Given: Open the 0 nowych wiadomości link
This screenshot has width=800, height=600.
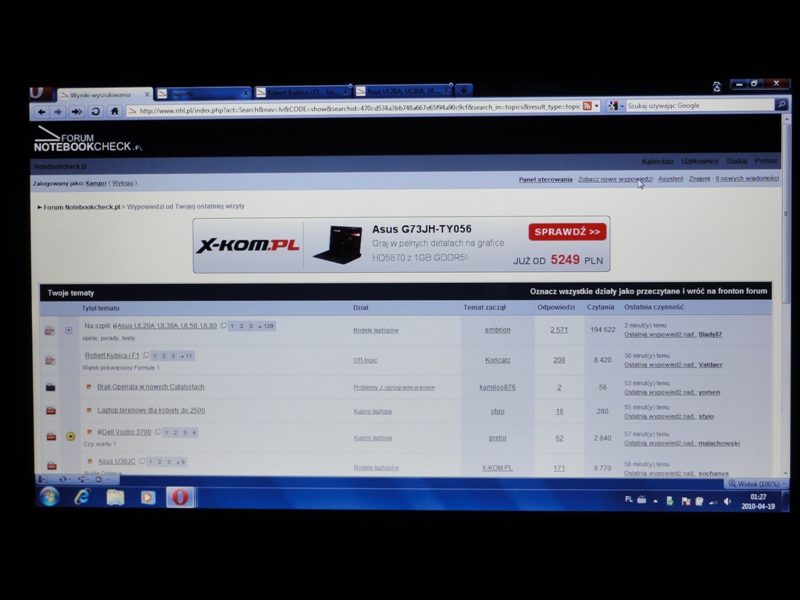Looking at the screenshot, I should (x=746, y=179).
